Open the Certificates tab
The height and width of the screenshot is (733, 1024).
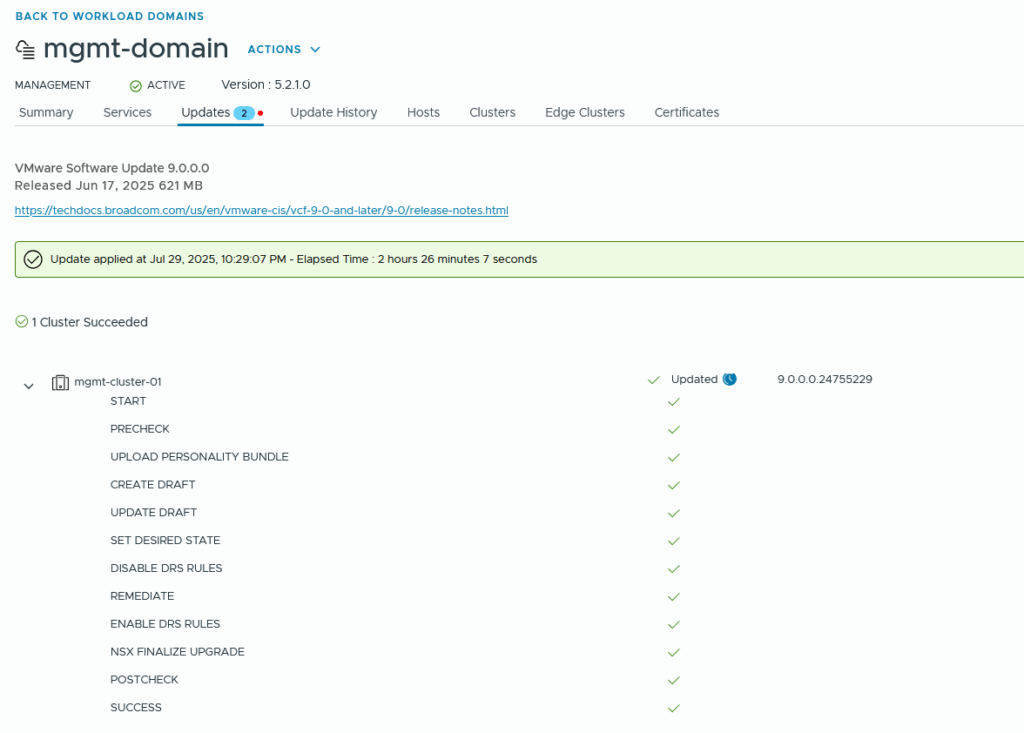[686, 113]
